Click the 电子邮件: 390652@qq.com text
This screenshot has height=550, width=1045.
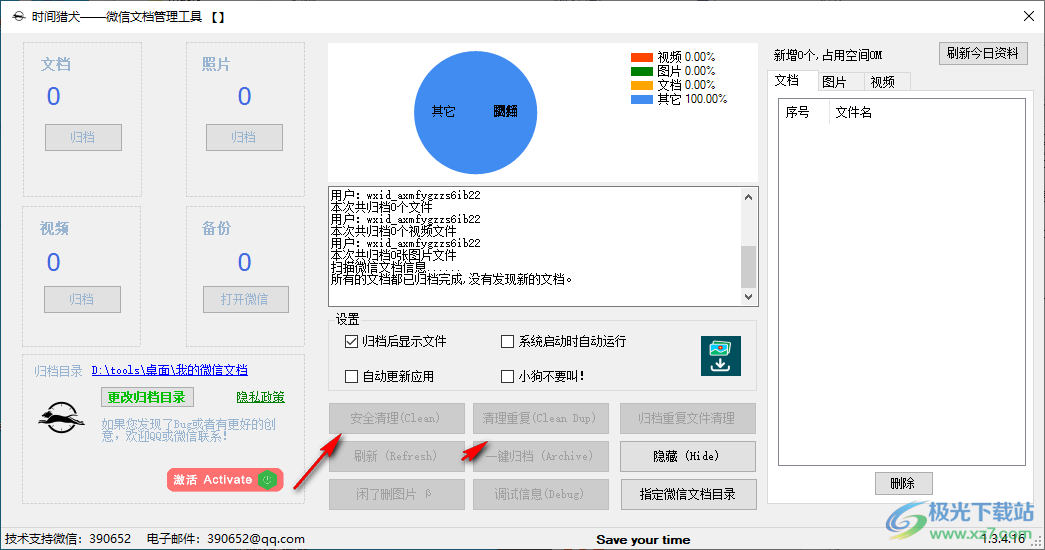[x=226, y=539]
